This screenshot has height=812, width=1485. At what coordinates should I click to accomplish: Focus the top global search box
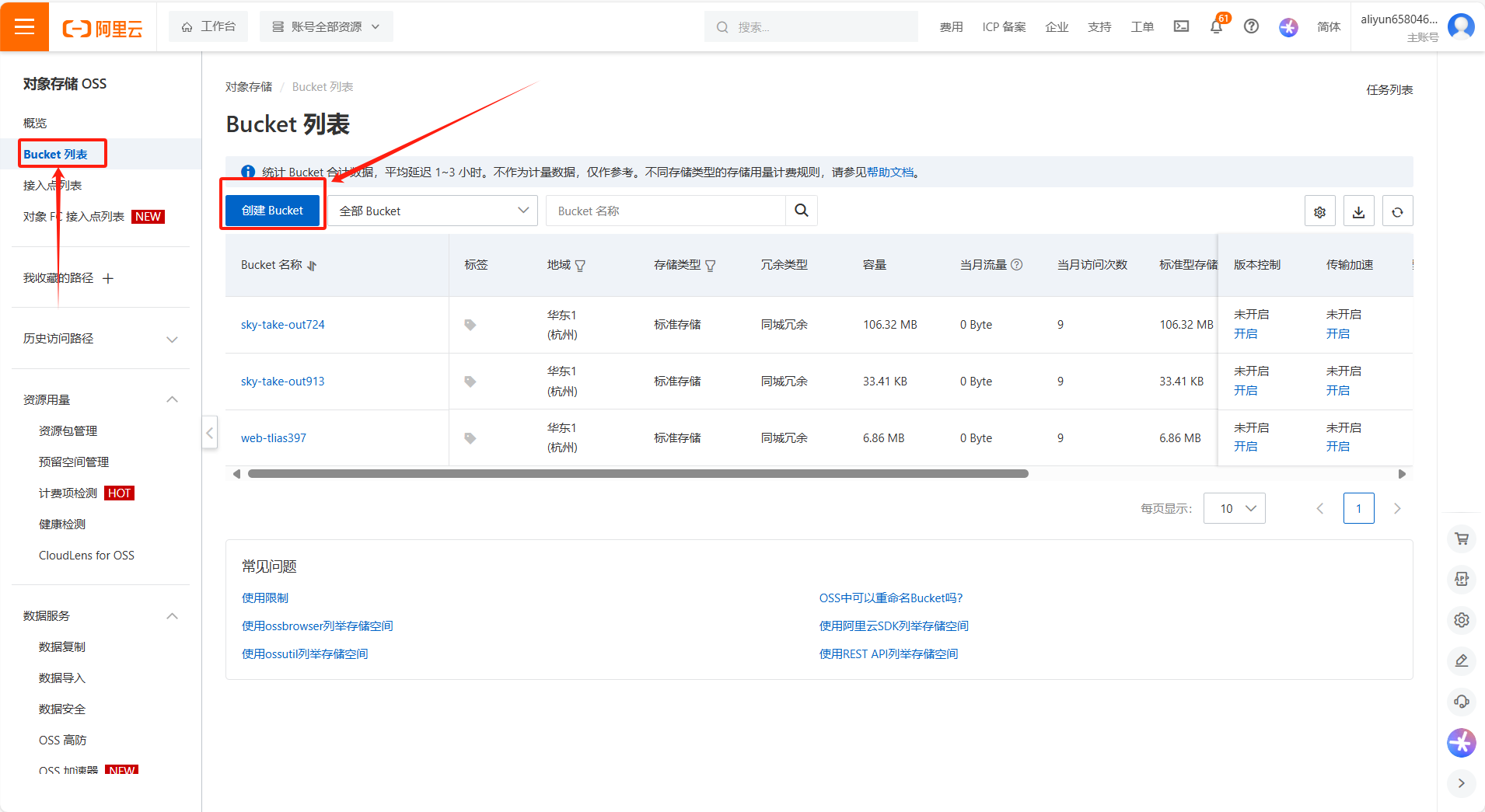[811, 26]
